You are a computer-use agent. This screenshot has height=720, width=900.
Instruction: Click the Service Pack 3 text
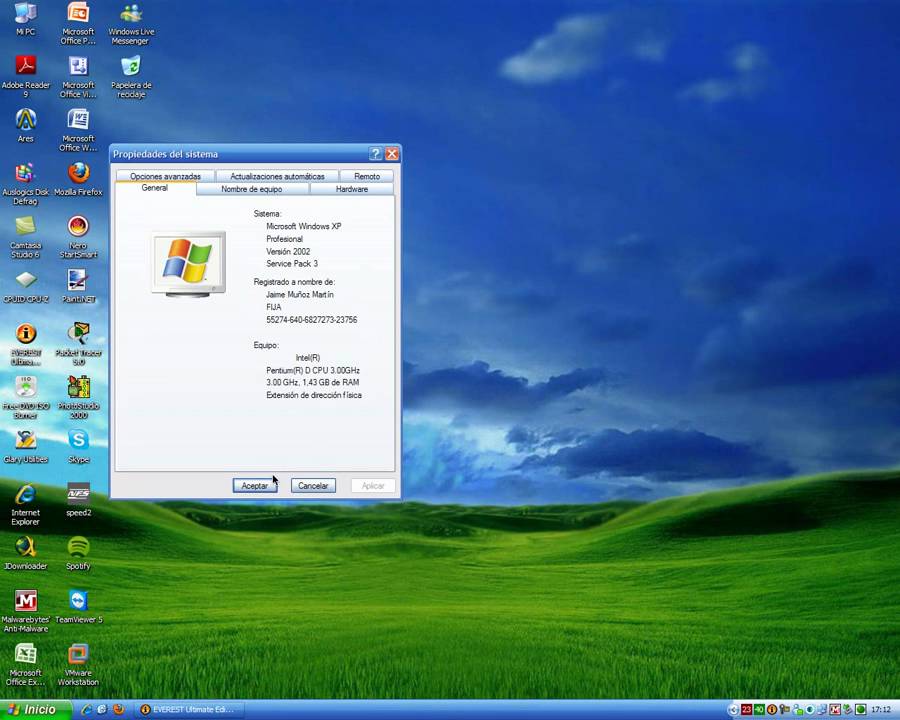[x=292, y=264]
